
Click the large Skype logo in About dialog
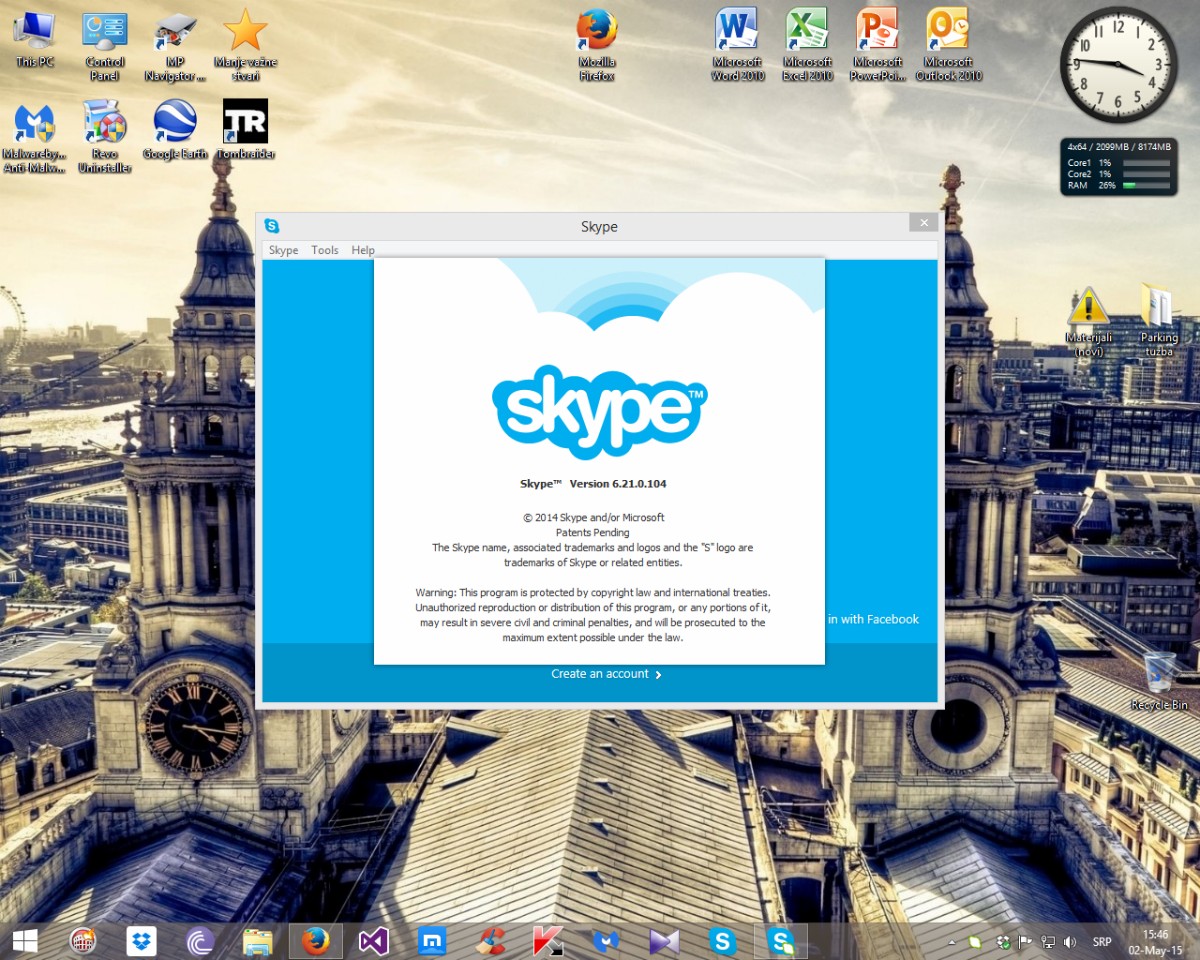click(599, 411)
